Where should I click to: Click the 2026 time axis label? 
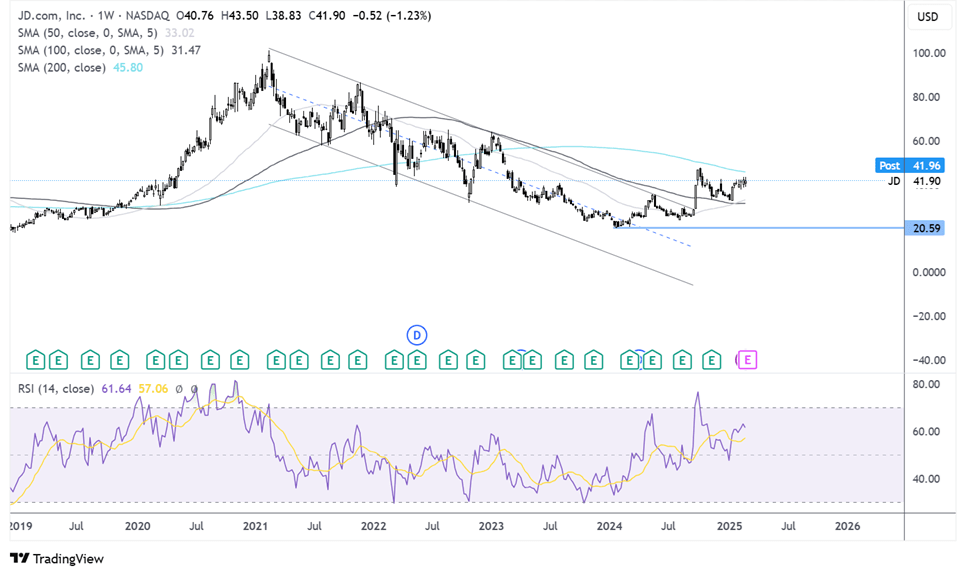[847, 526]
